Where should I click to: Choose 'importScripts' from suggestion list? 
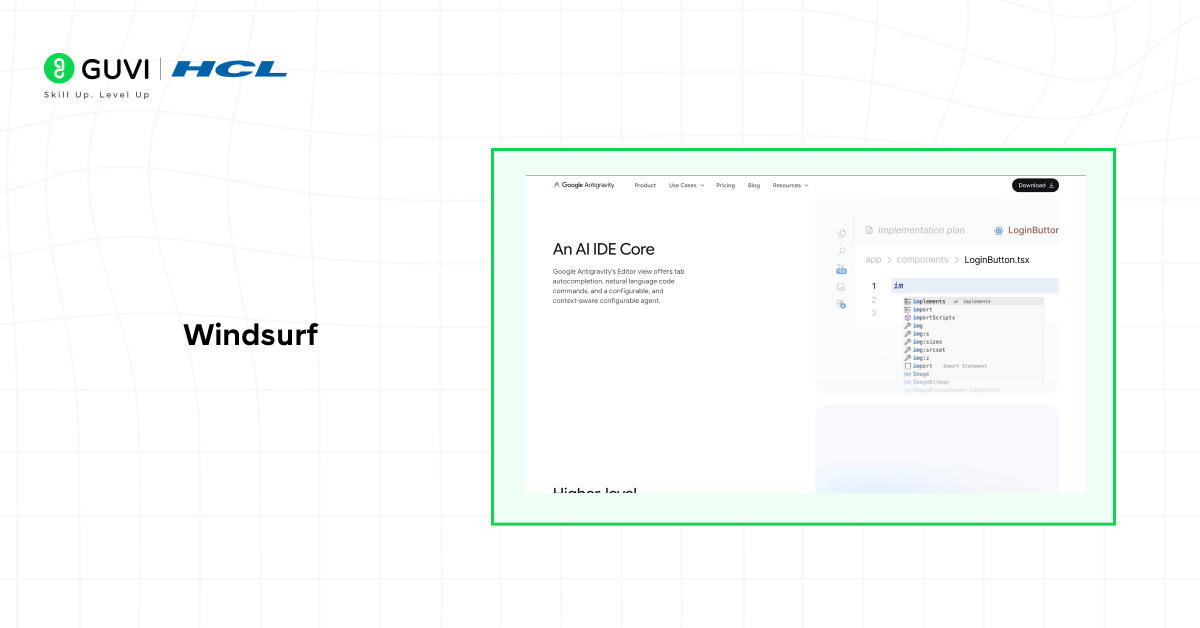[x=933, y=318]
